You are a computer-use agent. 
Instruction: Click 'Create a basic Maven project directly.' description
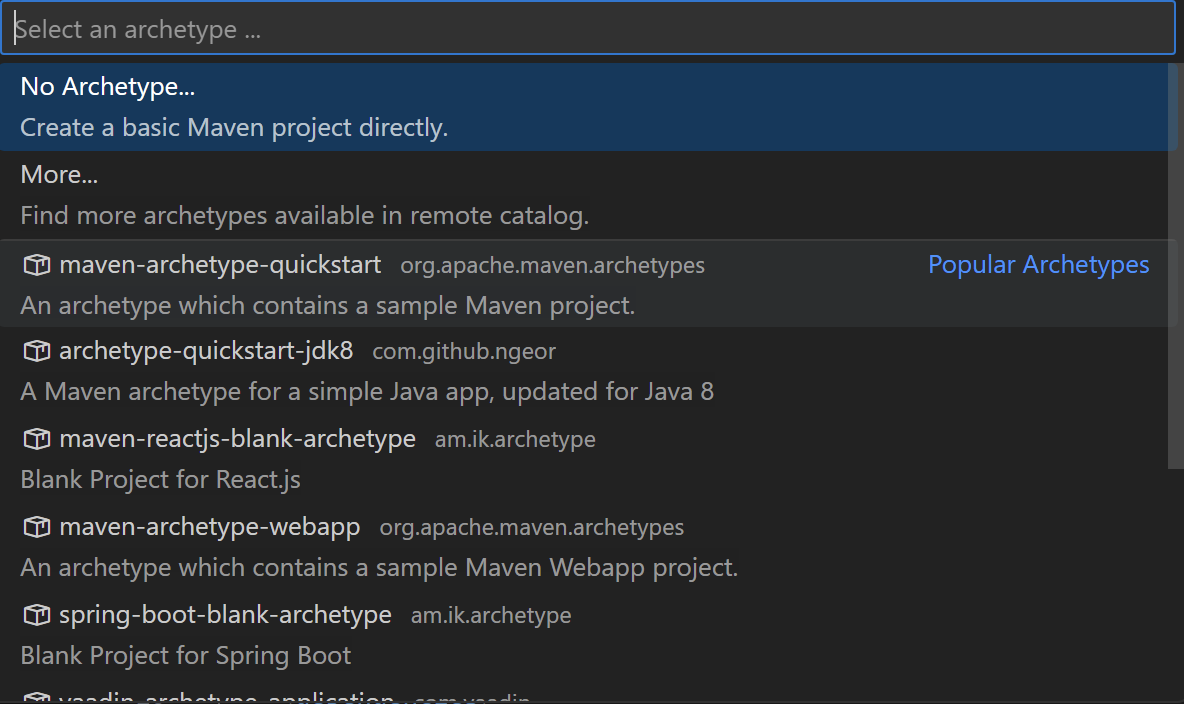[234, 128]
